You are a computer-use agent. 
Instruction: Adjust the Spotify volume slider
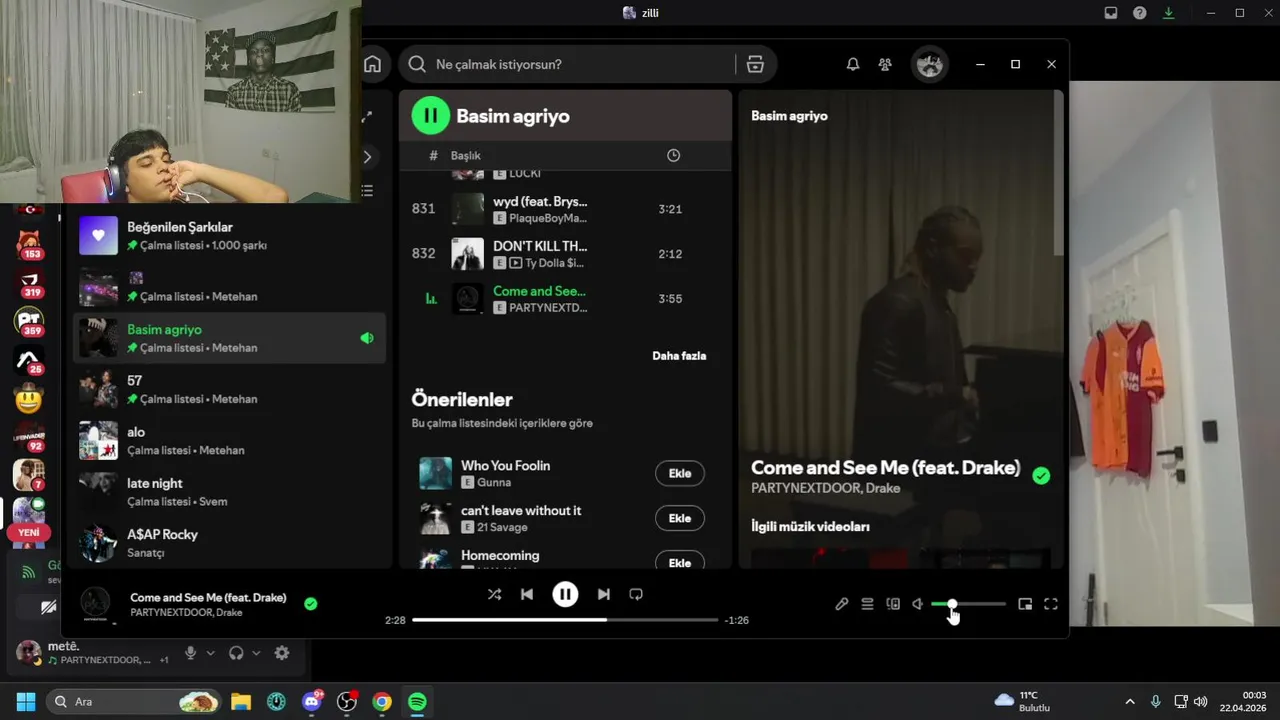[x=968, y=604]
